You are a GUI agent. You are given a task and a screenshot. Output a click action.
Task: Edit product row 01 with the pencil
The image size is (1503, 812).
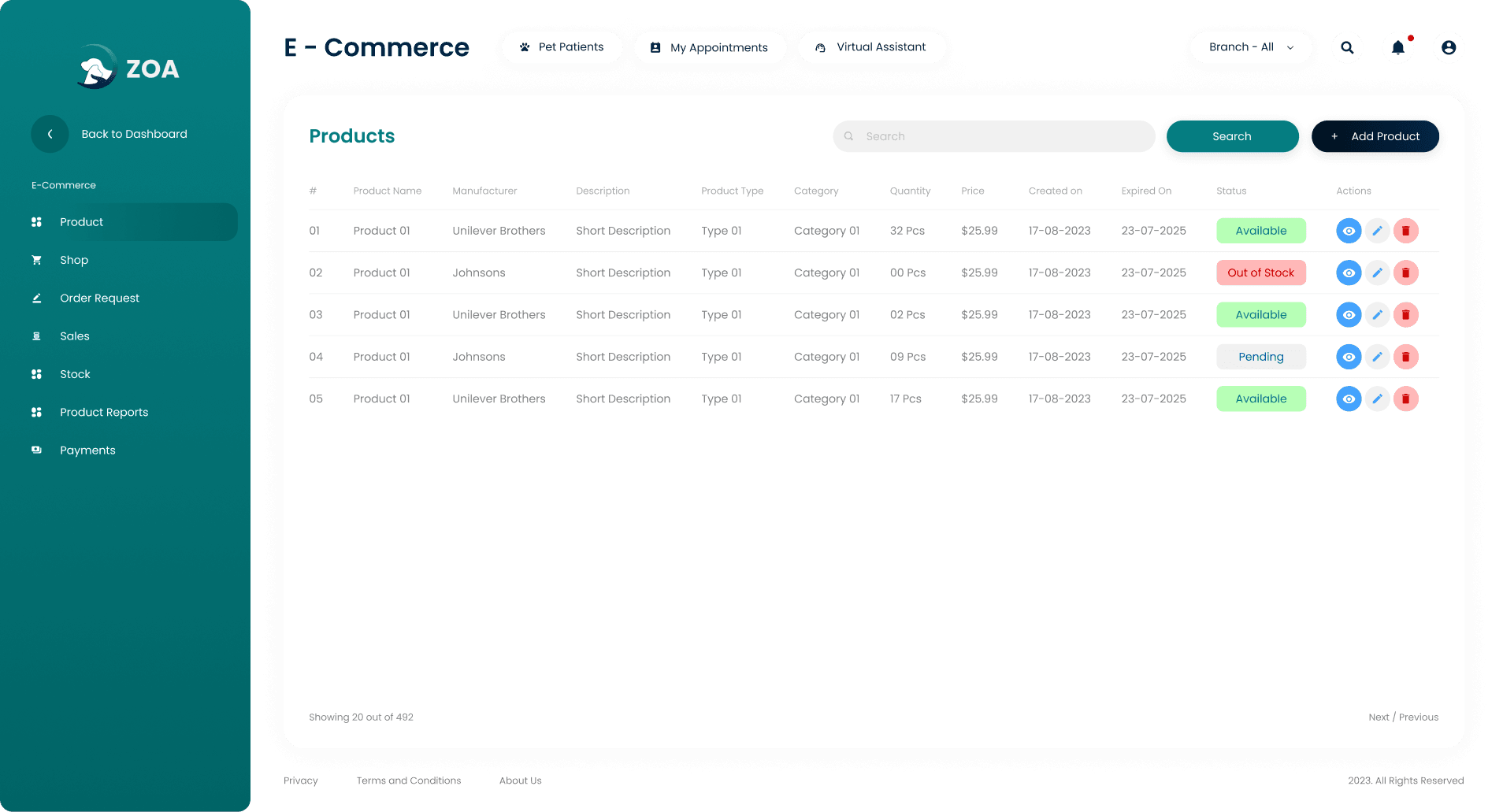[x=1377, y=231]
